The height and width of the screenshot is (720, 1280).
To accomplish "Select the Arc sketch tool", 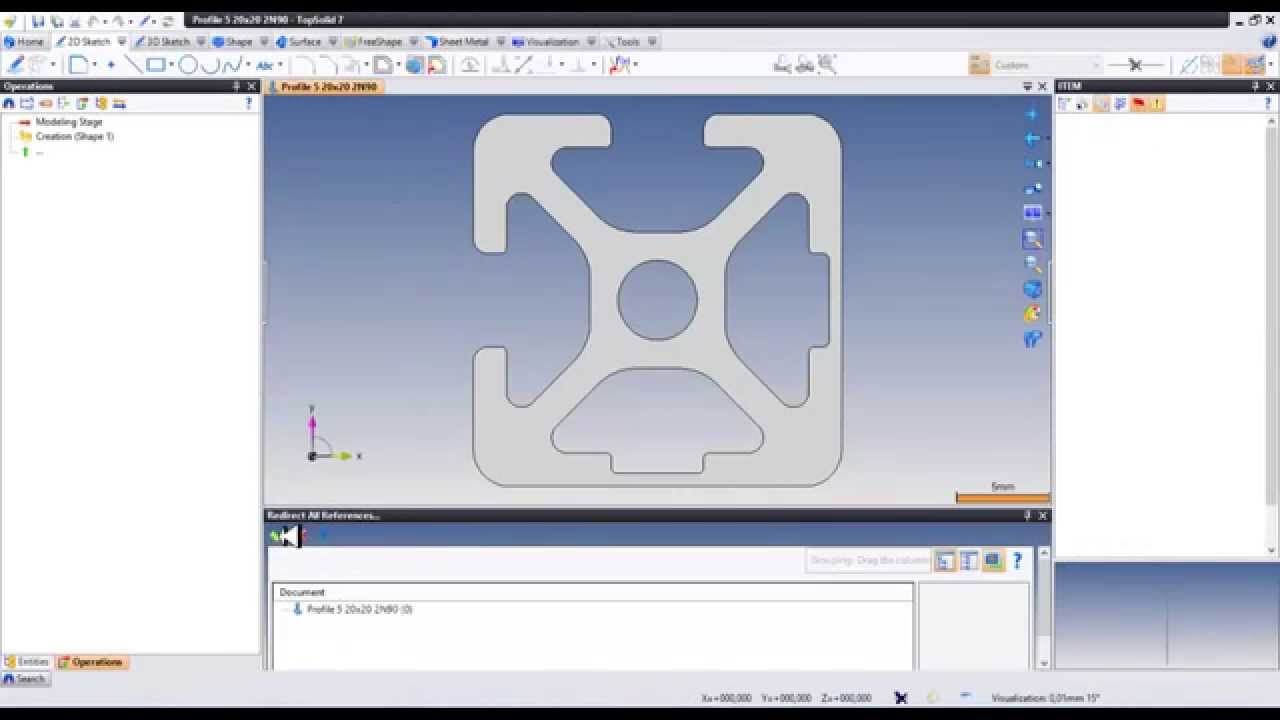I will [x=210, y=65].
